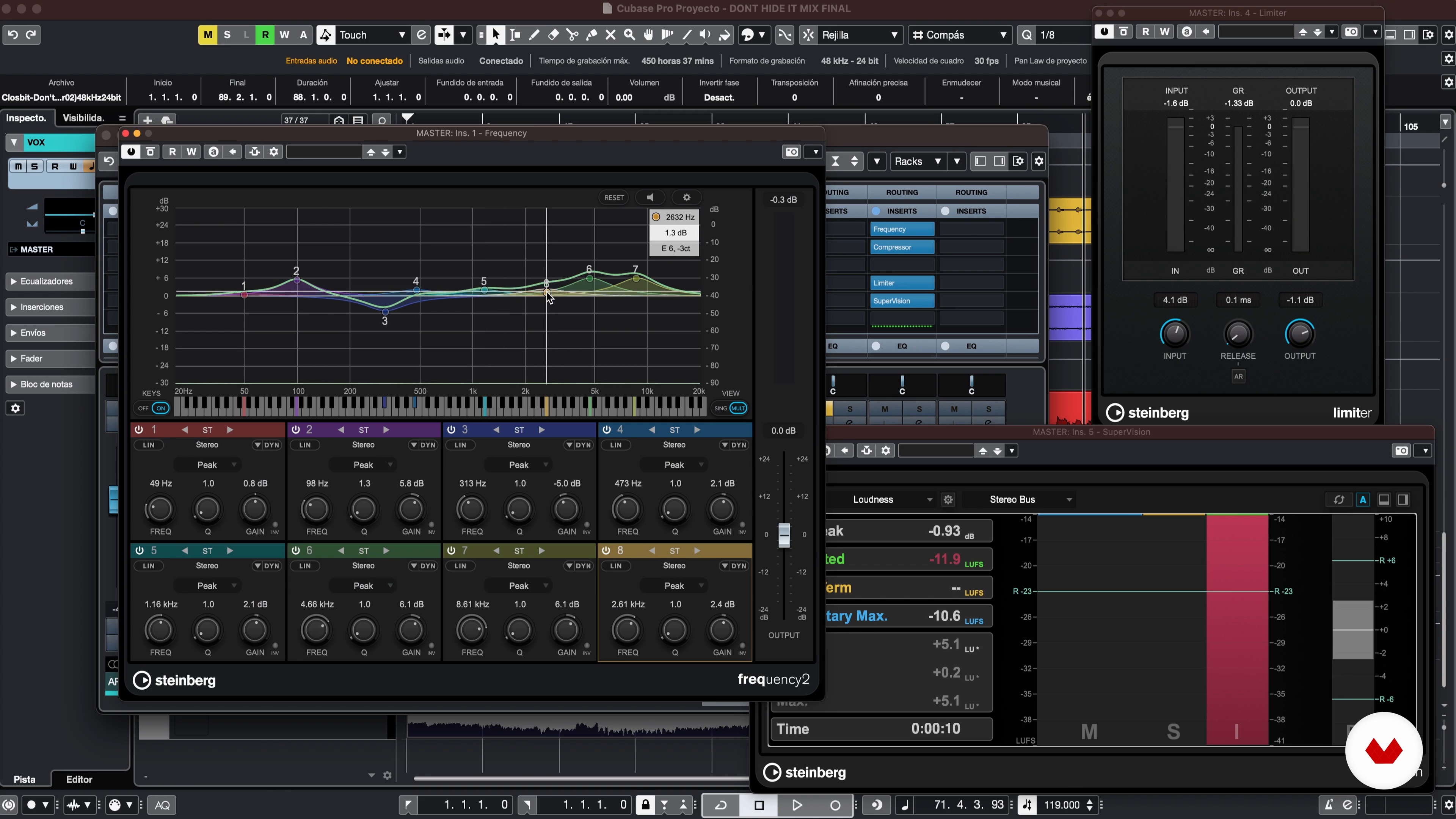This screenshot has height=819, width=1456.
Task: Expand the Inserciones inspector section
Action: pyautogui.click(x=50, y=307)
